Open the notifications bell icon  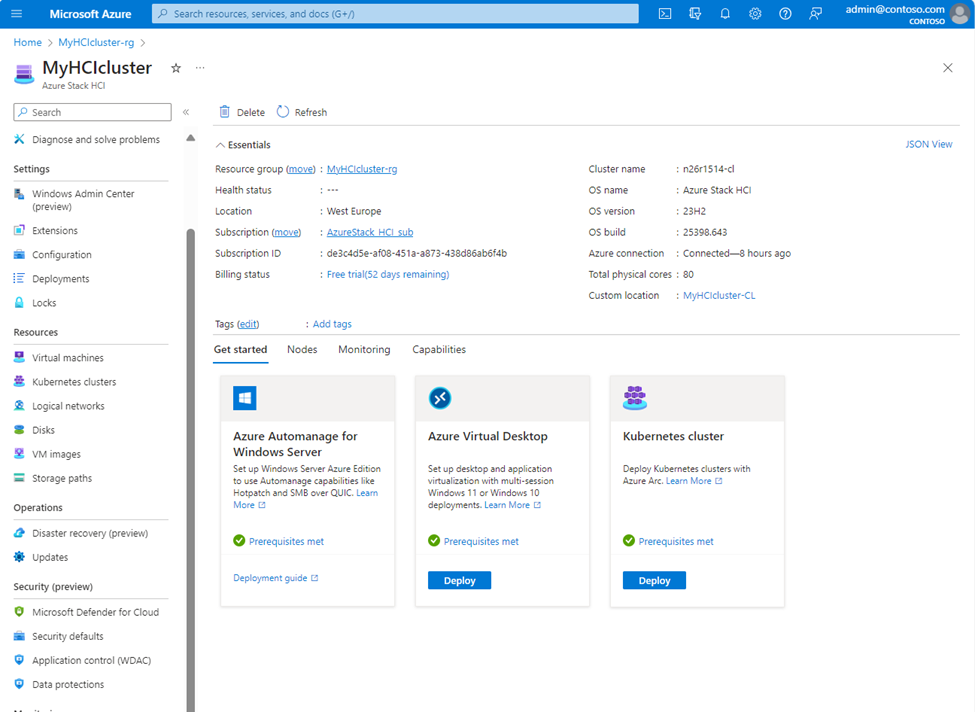[x=725, y=14]
